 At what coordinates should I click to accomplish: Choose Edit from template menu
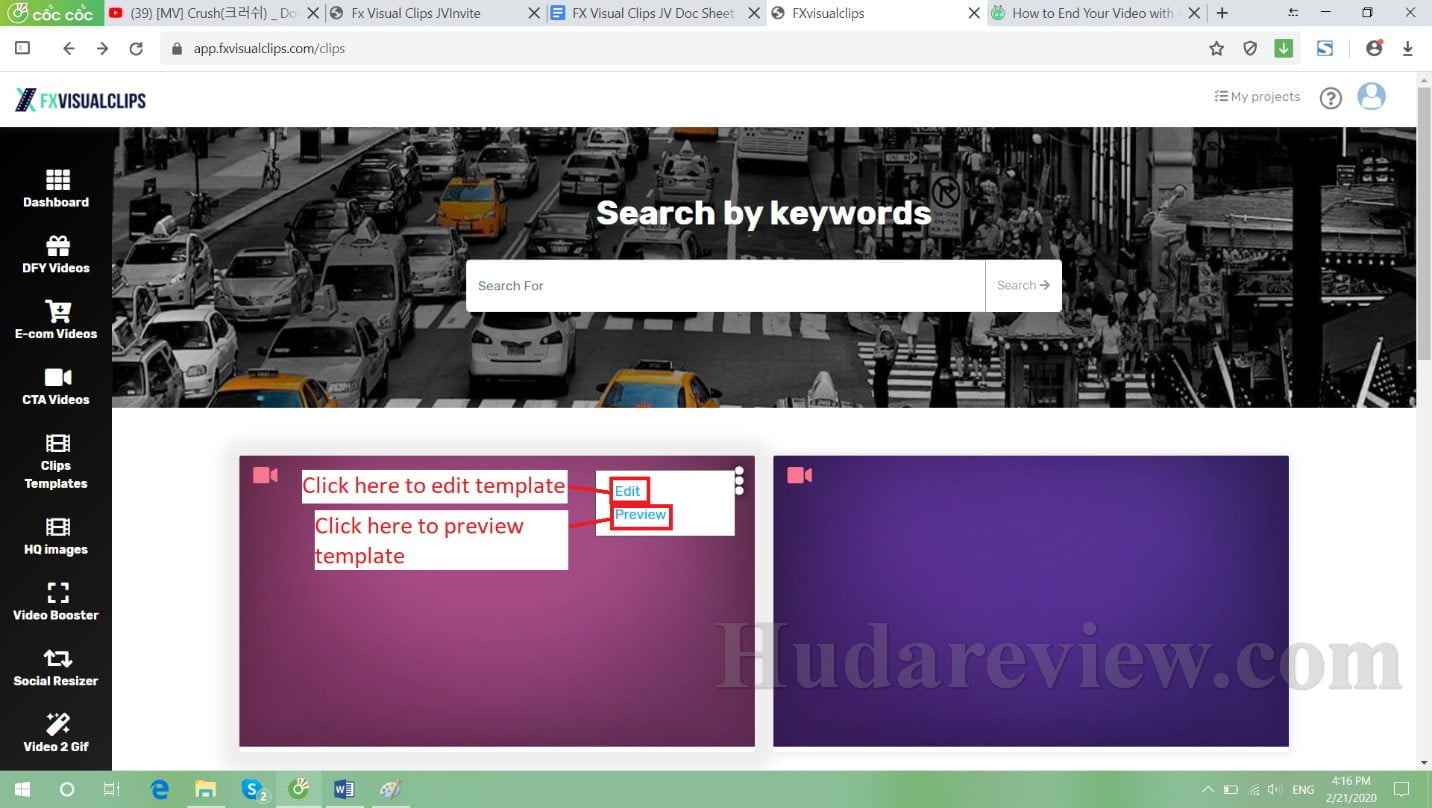[x=627, y=491]
